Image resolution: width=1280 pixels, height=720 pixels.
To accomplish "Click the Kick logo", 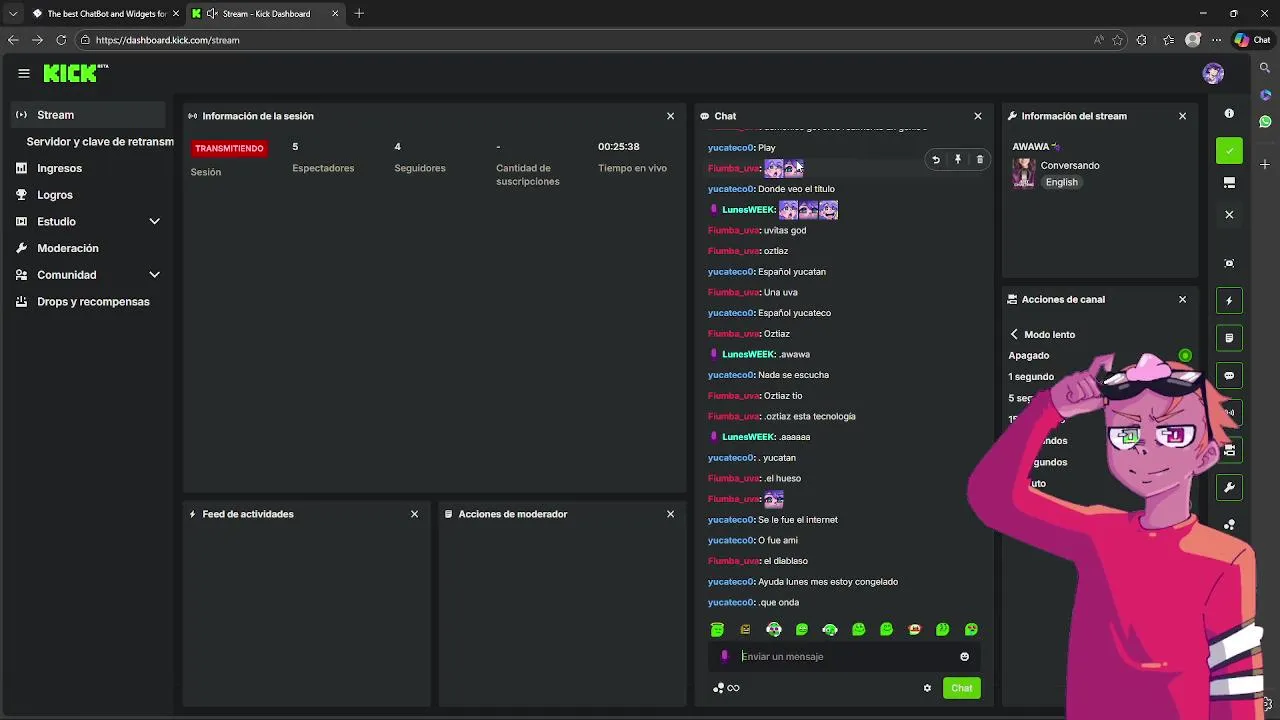I will pos(75,73).
